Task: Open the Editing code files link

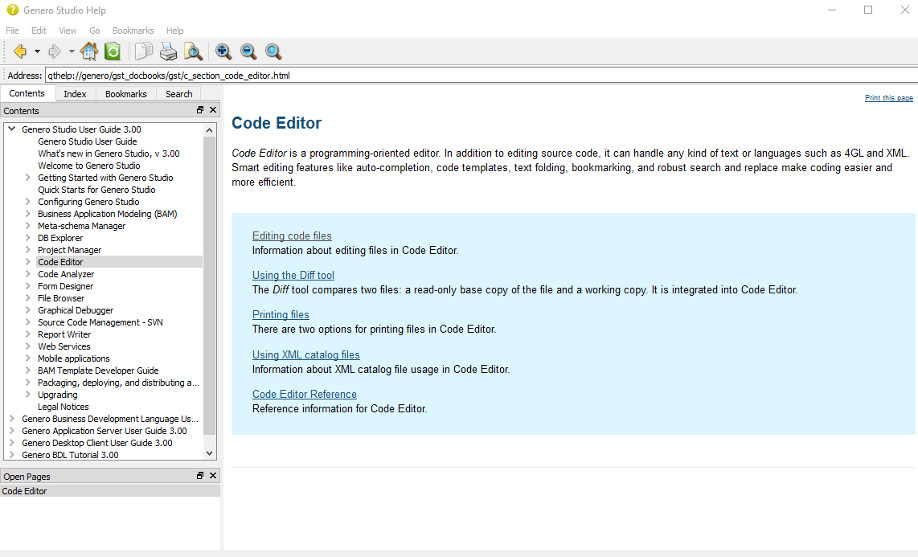Action: coord(292,235)
